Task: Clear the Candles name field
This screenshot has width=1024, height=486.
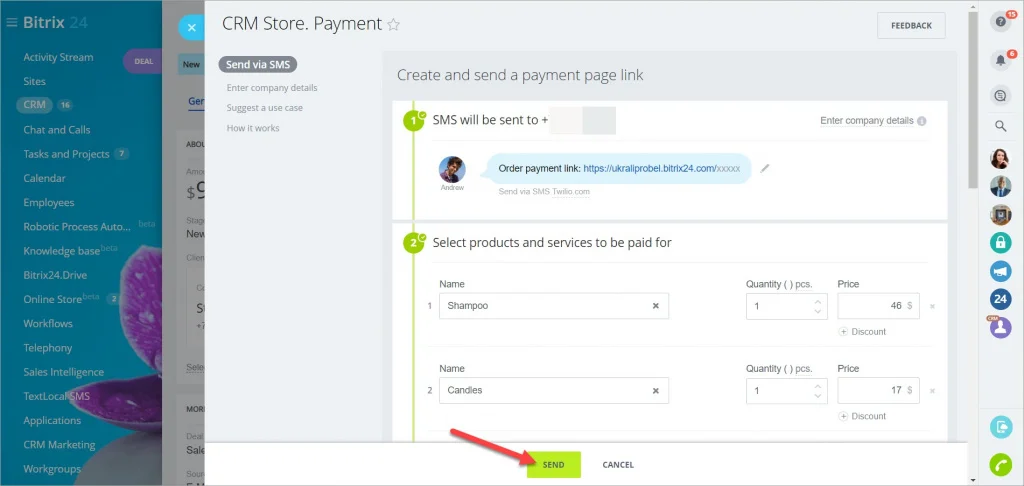Action: pos(656,391)
